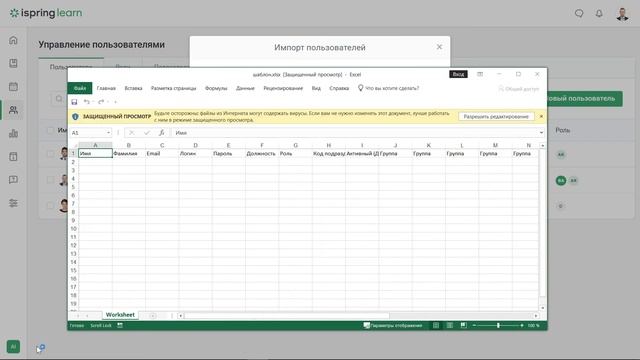Click the zoom in plus button
The width and height of the screenshot is (640, 360).
522,325
